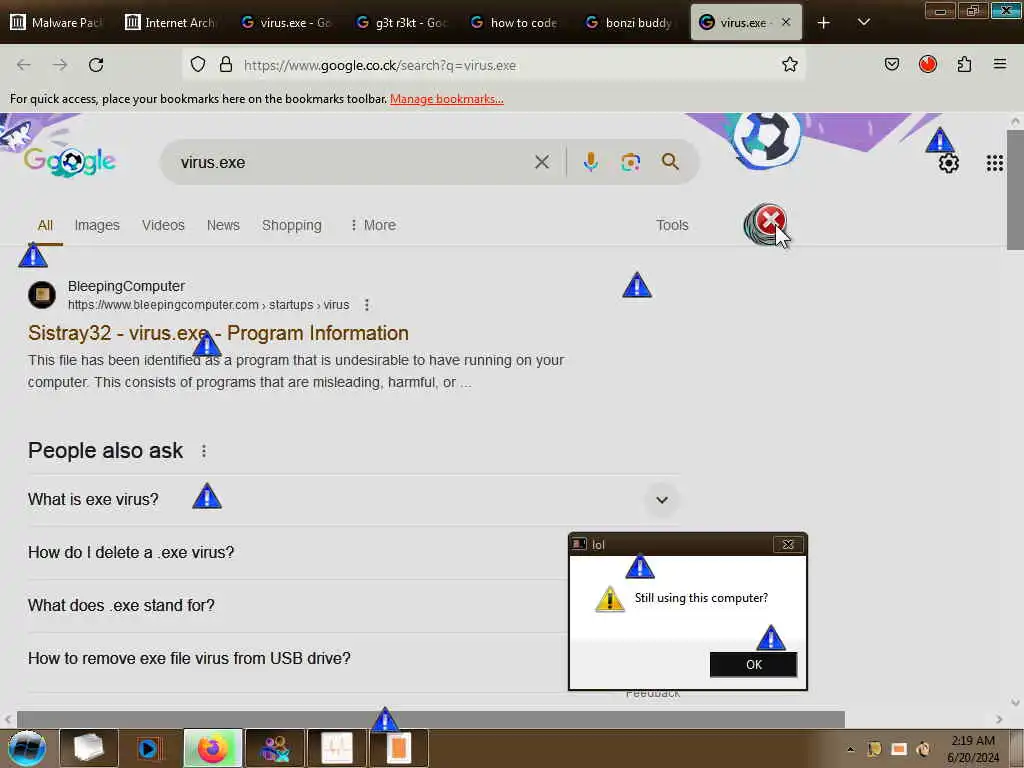
Task: Select the Videos search tab
Action: click(163, 225)
